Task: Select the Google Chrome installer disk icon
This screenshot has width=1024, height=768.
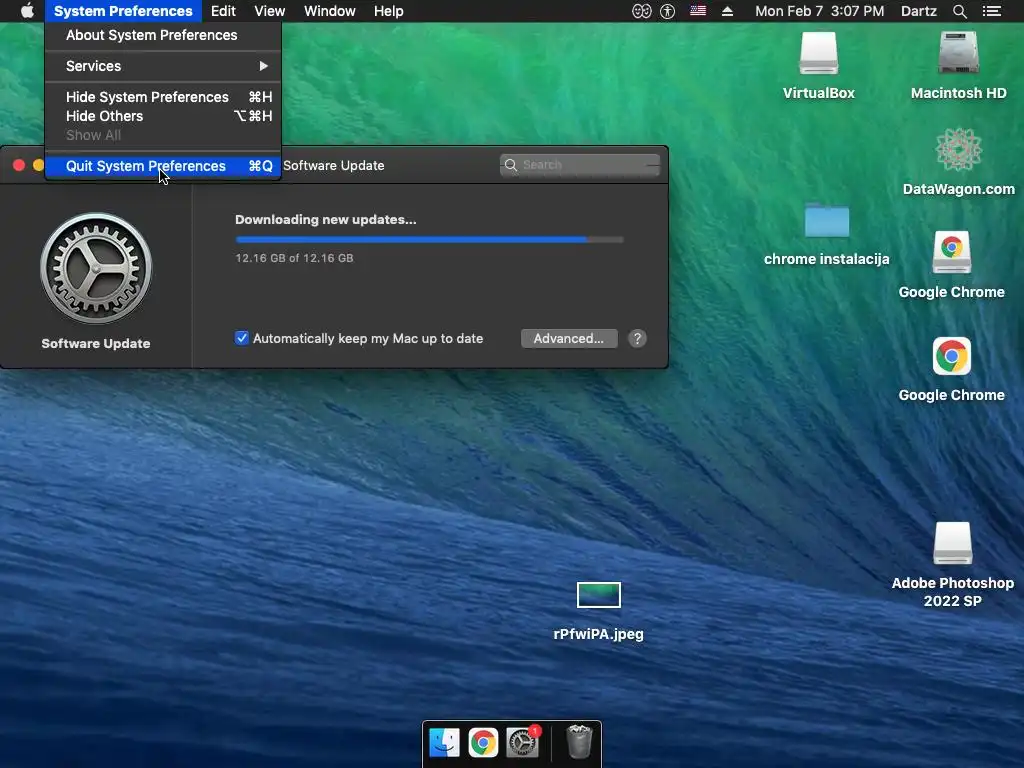Action: click(x=952, y=252)
